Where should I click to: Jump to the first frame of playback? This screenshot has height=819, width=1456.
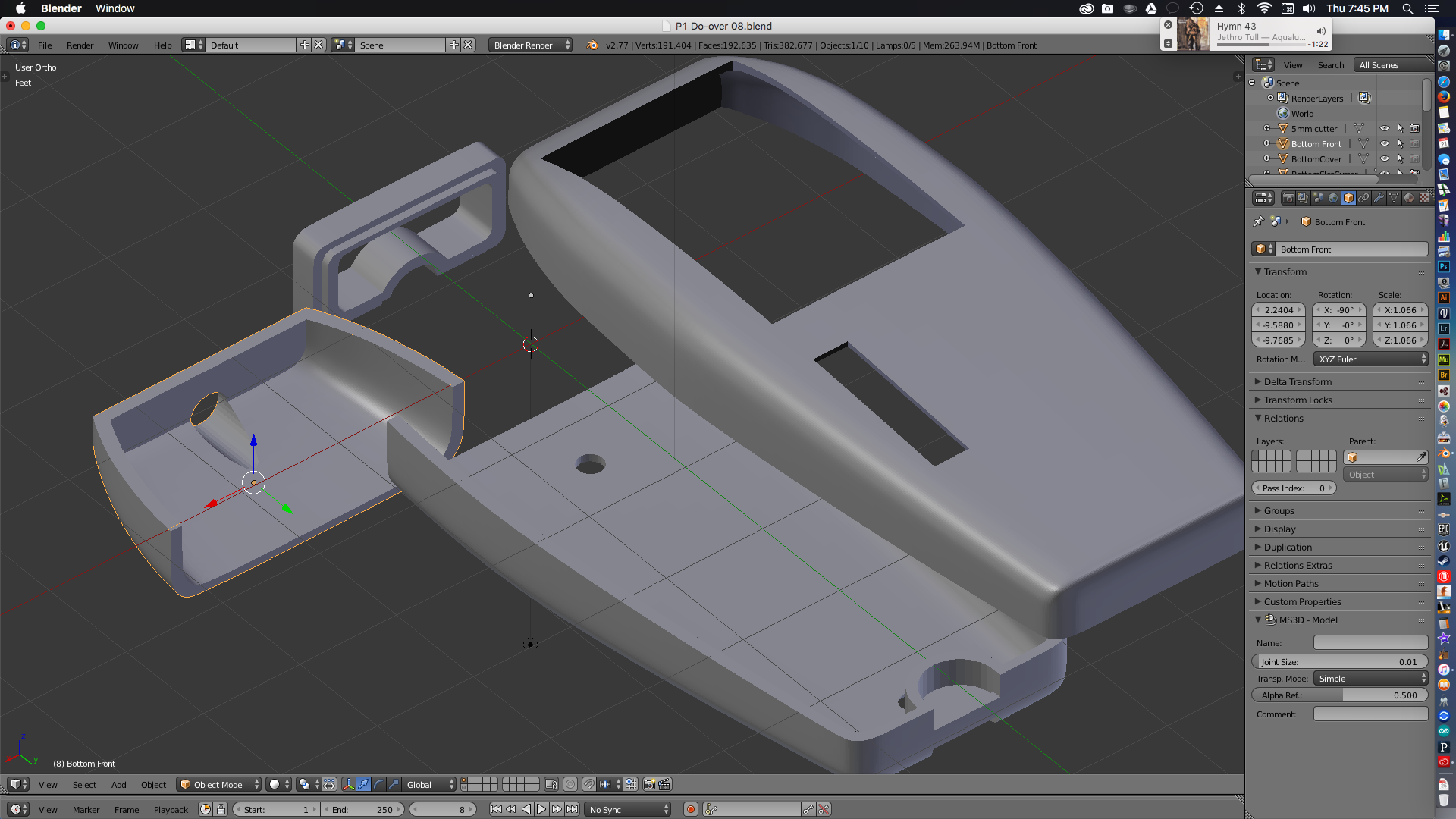click(496, 809)
